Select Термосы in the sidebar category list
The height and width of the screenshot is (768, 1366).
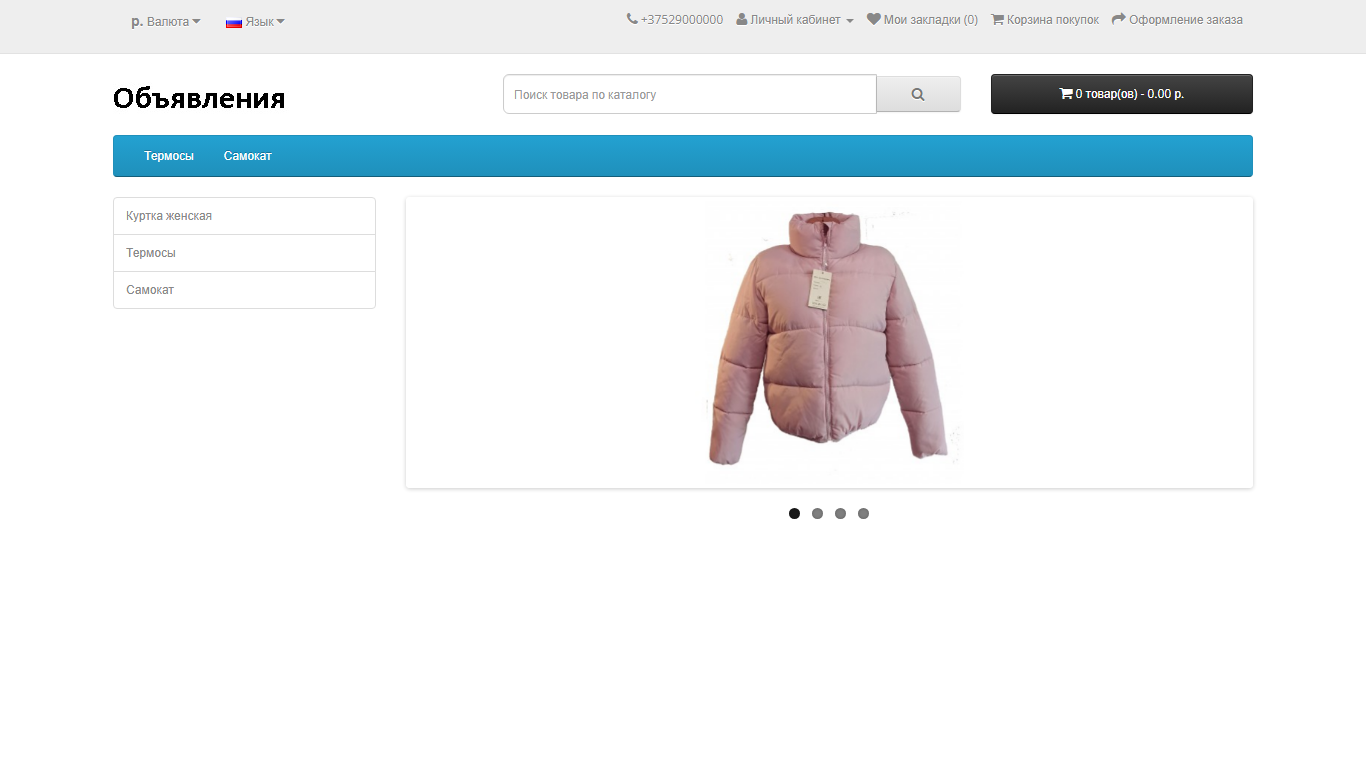pos(244,253)
